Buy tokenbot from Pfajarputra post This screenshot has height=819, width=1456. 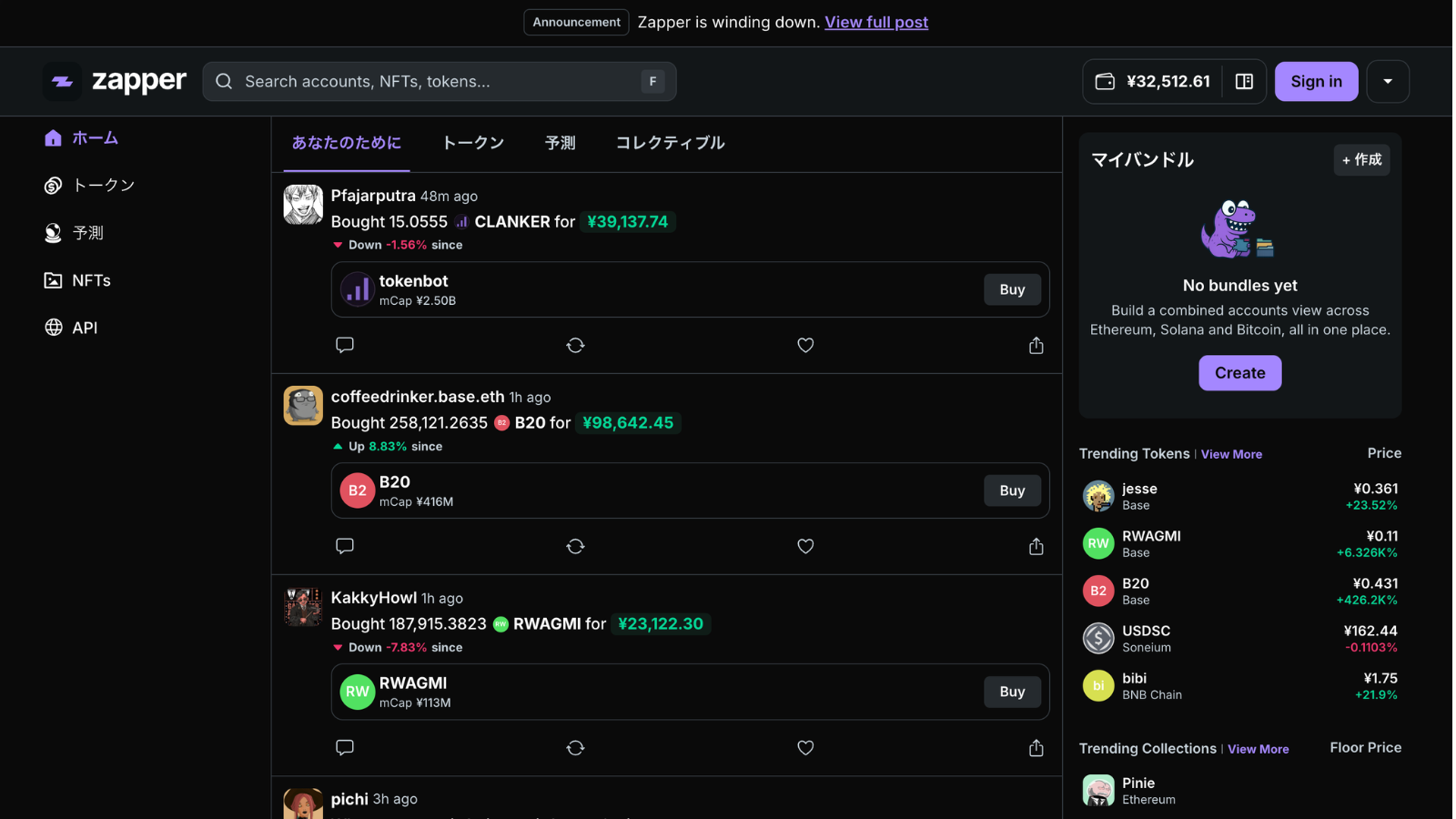[x=1012, y=289]
